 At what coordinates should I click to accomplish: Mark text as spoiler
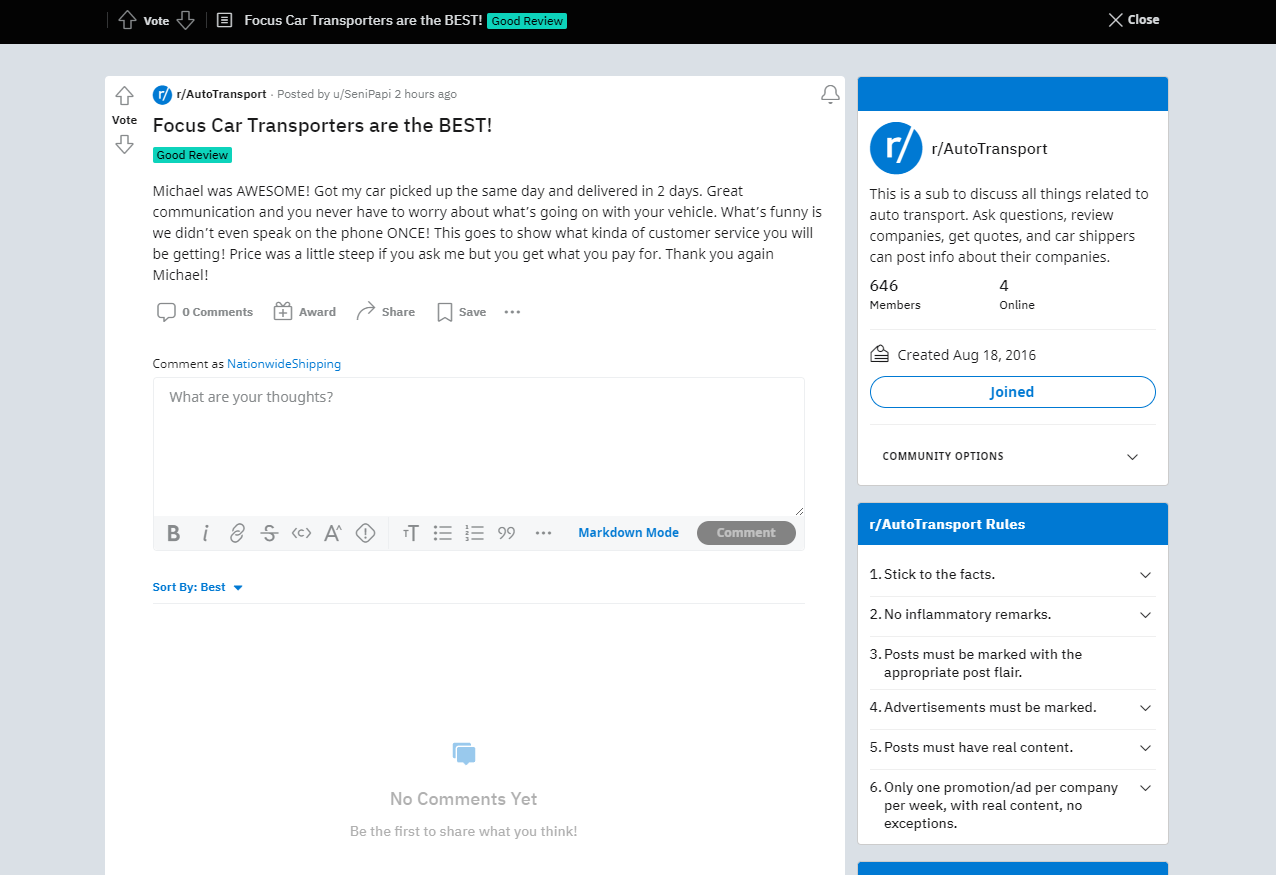tap(365, 533)
